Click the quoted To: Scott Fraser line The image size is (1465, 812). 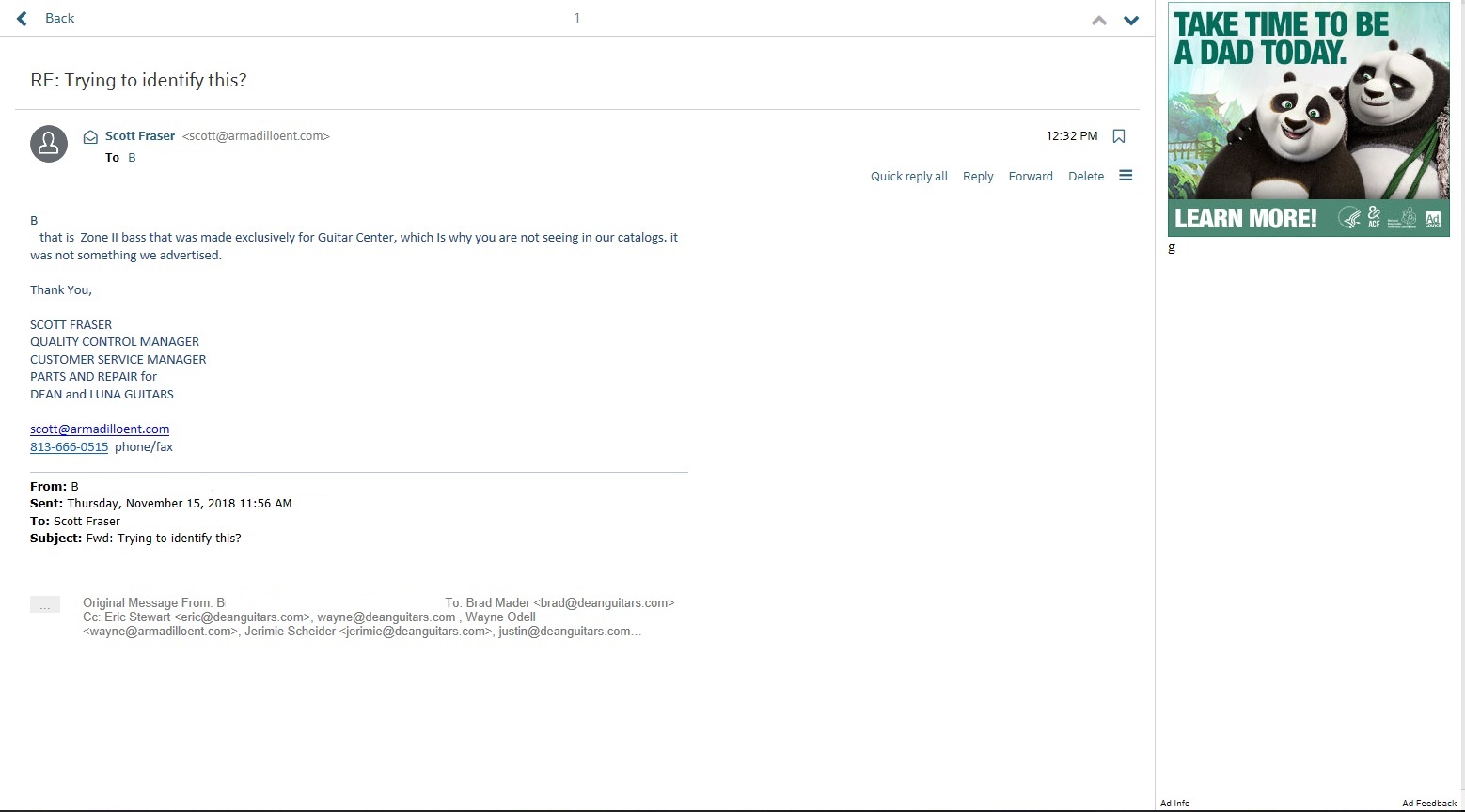point(75,522)
